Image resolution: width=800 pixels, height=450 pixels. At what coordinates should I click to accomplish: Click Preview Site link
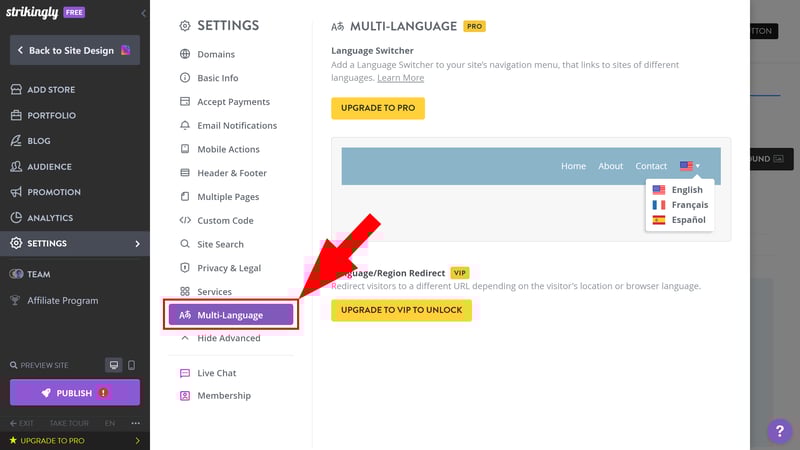click(39, 365)
